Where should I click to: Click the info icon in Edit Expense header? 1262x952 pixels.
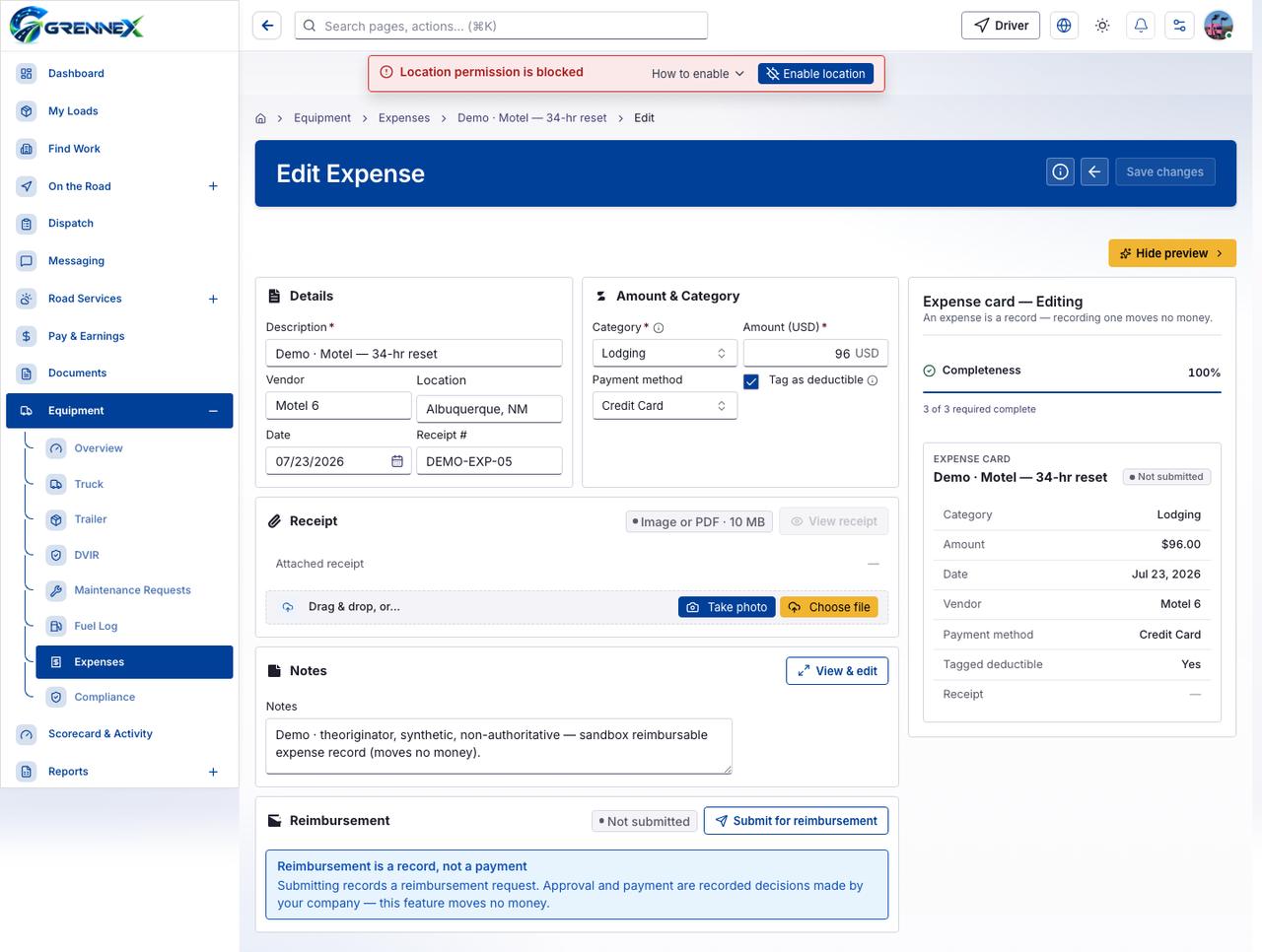pos(1060,171)
